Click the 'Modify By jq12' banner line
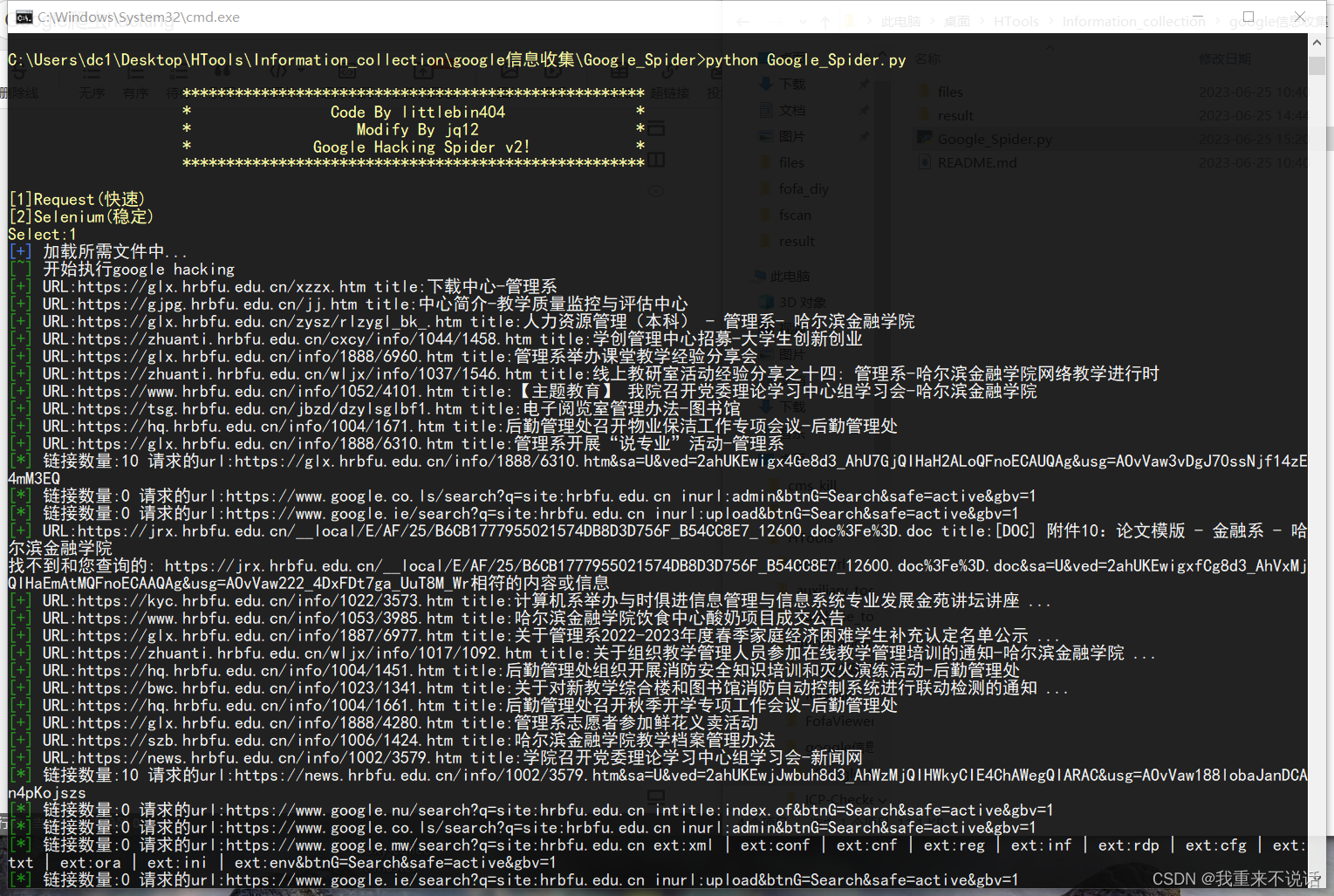This screenshot has height=896, width=1334. click(417, 129)
